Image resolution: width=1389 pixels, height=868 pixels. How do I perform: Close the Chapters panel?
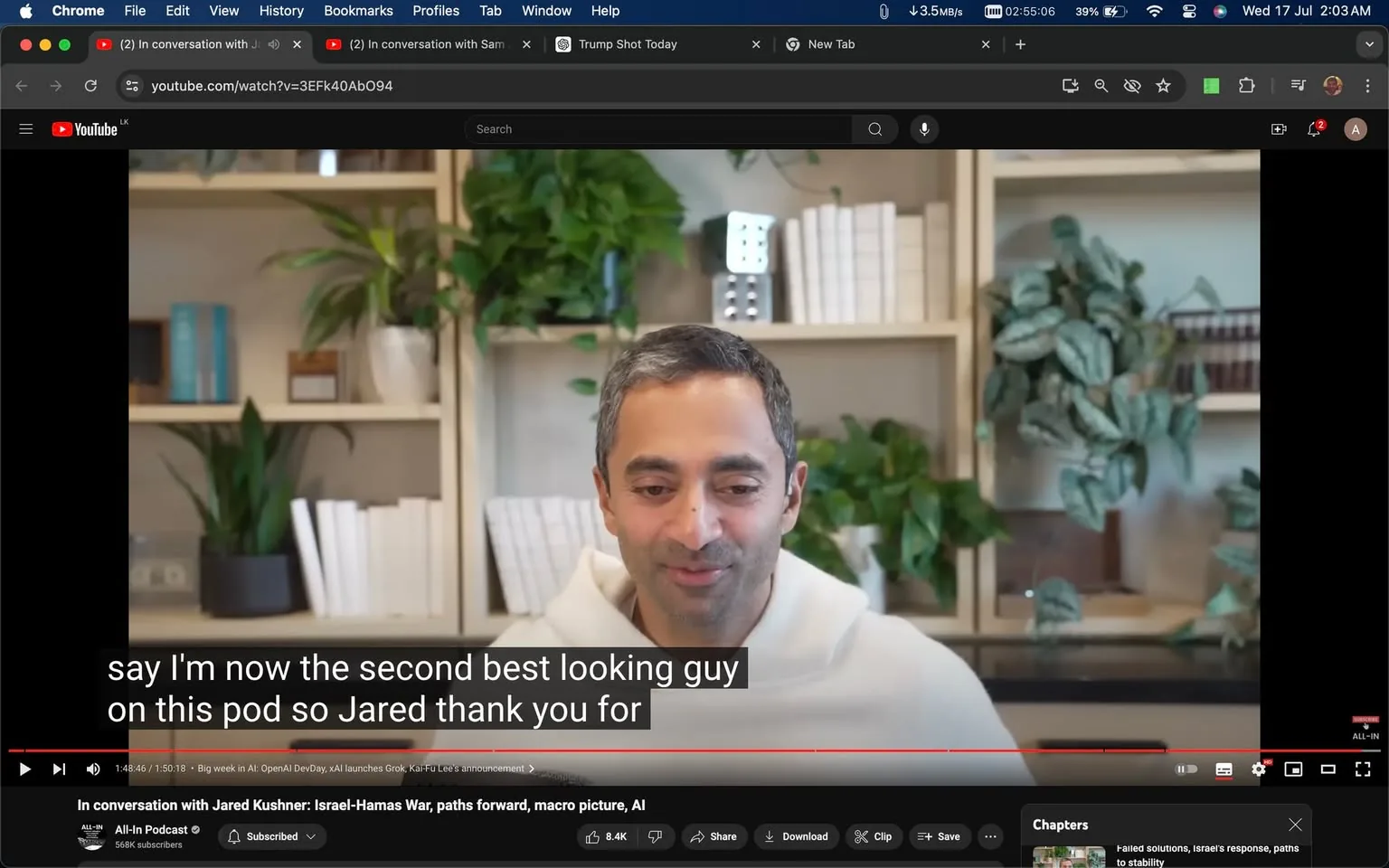1294,824
